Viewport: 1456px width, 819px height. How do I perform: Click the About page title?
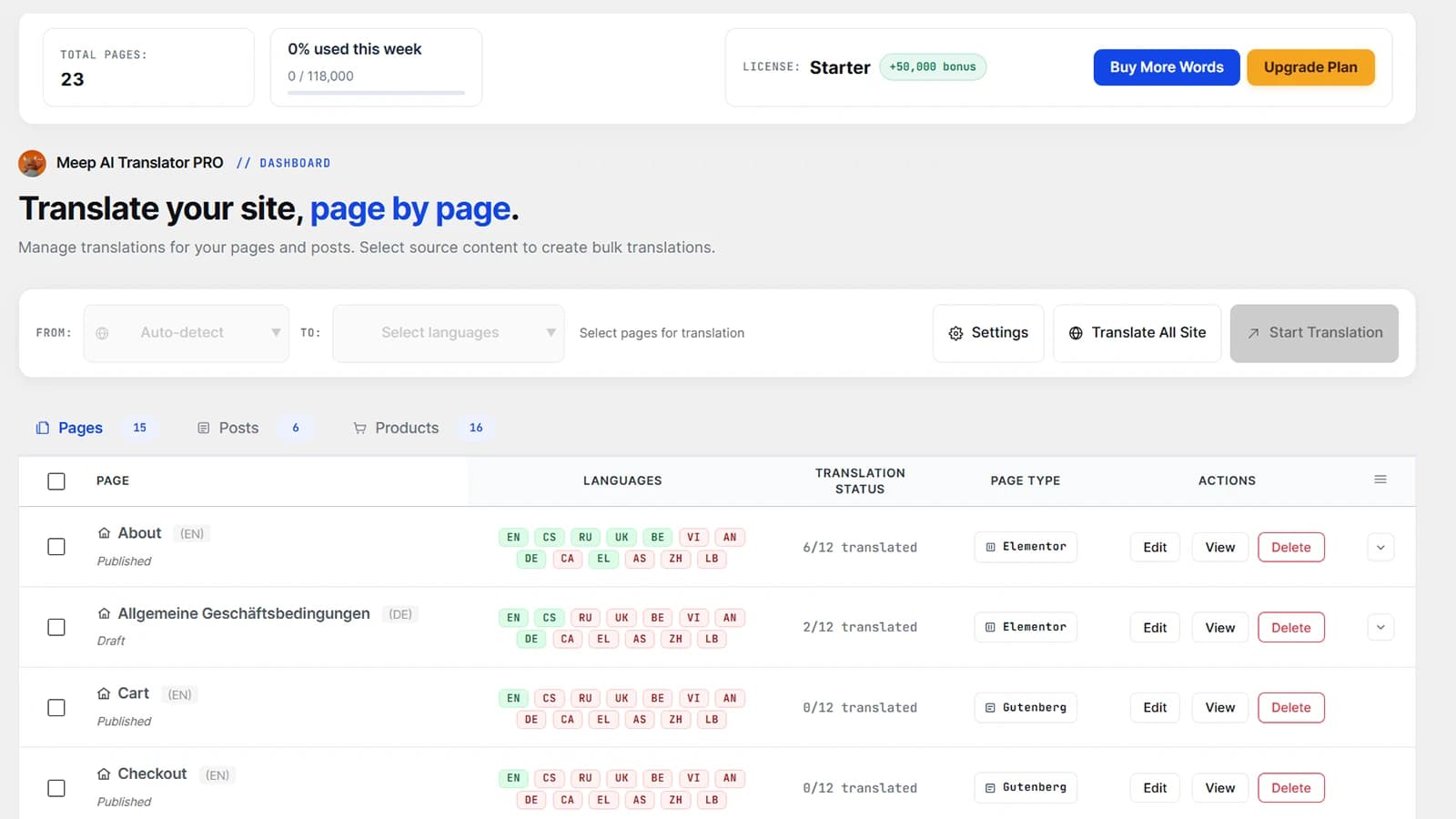139,533
